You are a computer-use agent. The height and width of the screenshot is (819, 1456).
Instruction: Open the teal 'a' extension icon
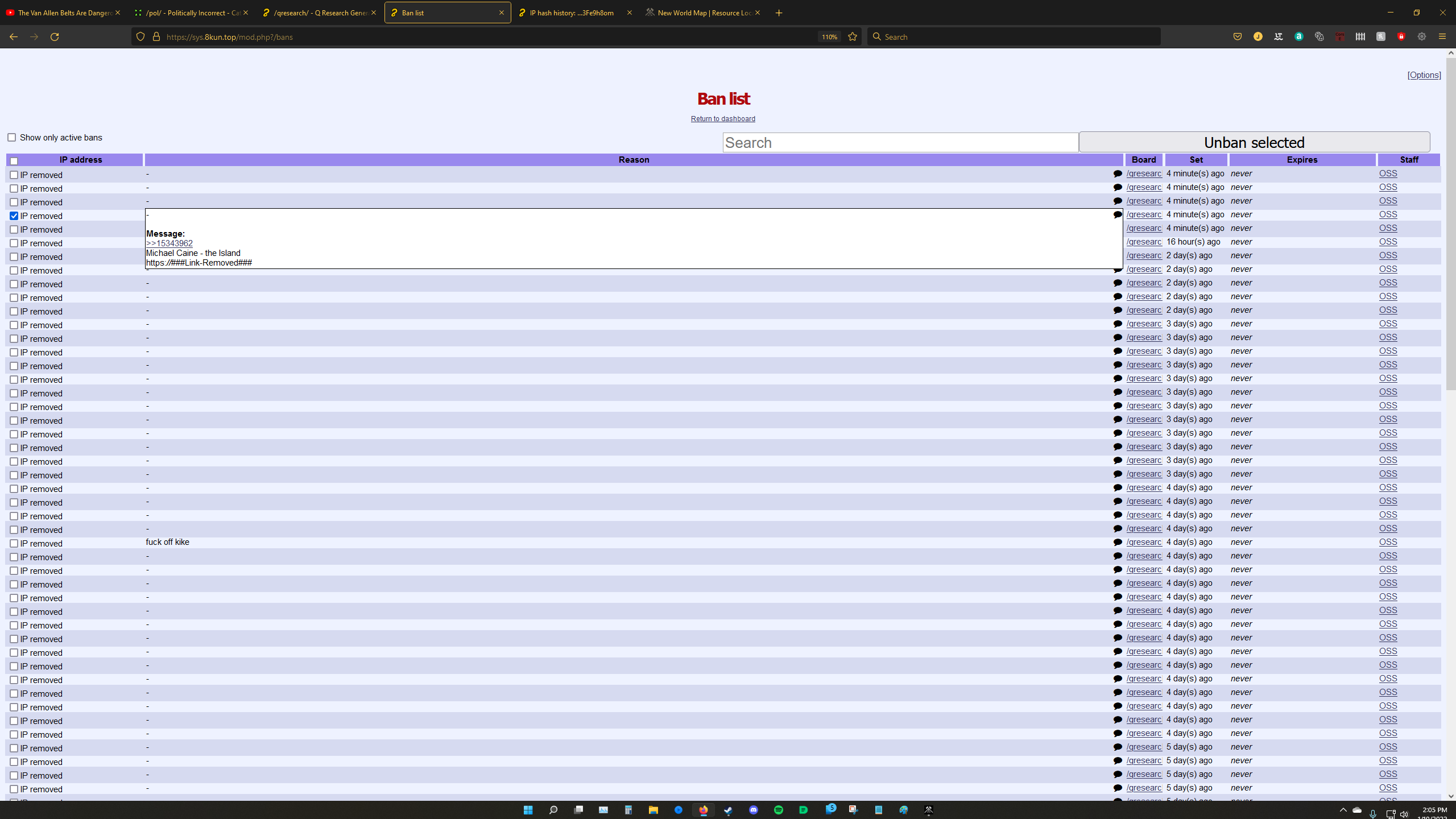(1299, 37)
